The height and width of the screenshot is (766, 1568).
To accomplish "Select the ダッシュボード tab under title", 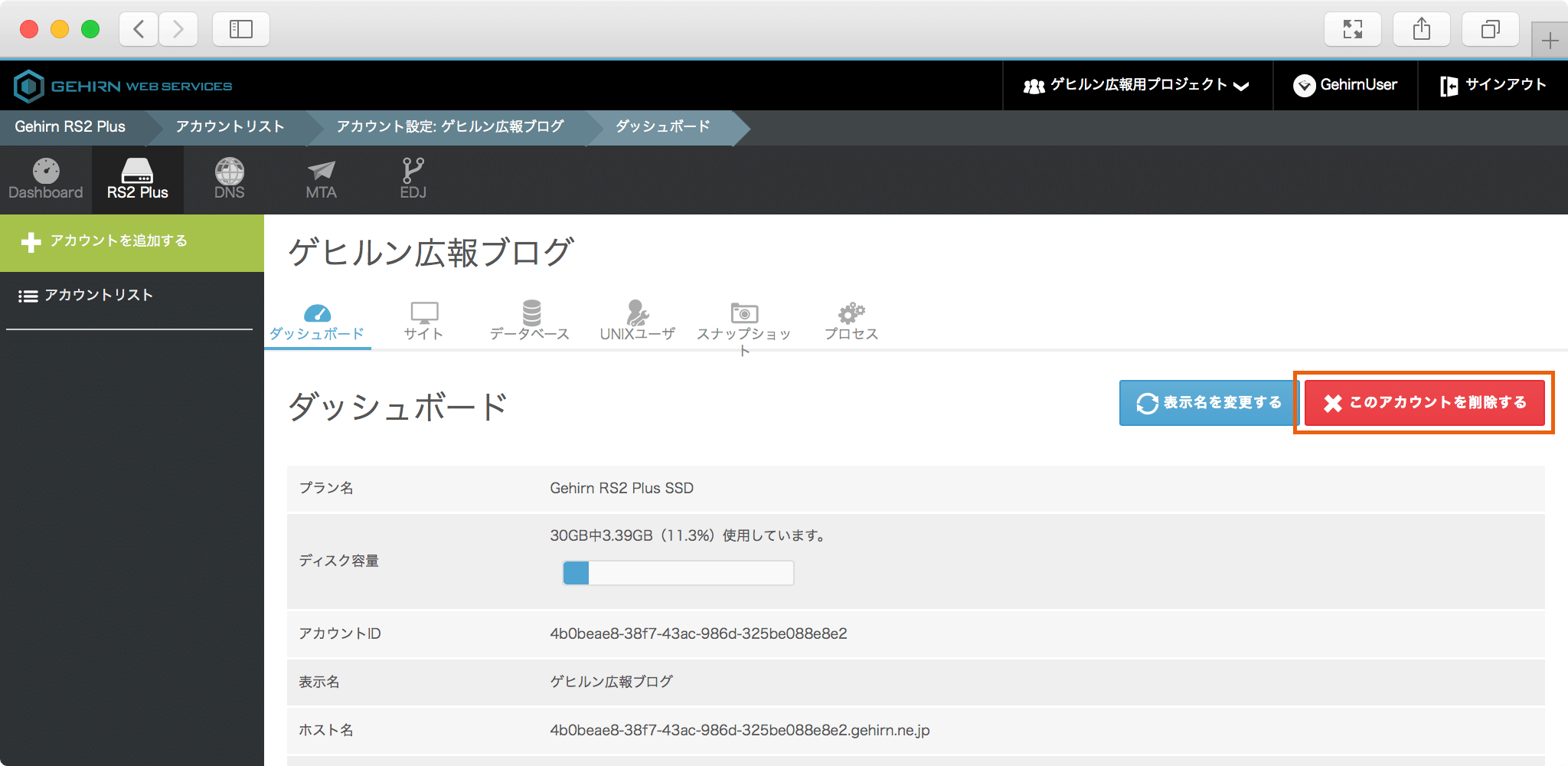I will tap(317, 322).
